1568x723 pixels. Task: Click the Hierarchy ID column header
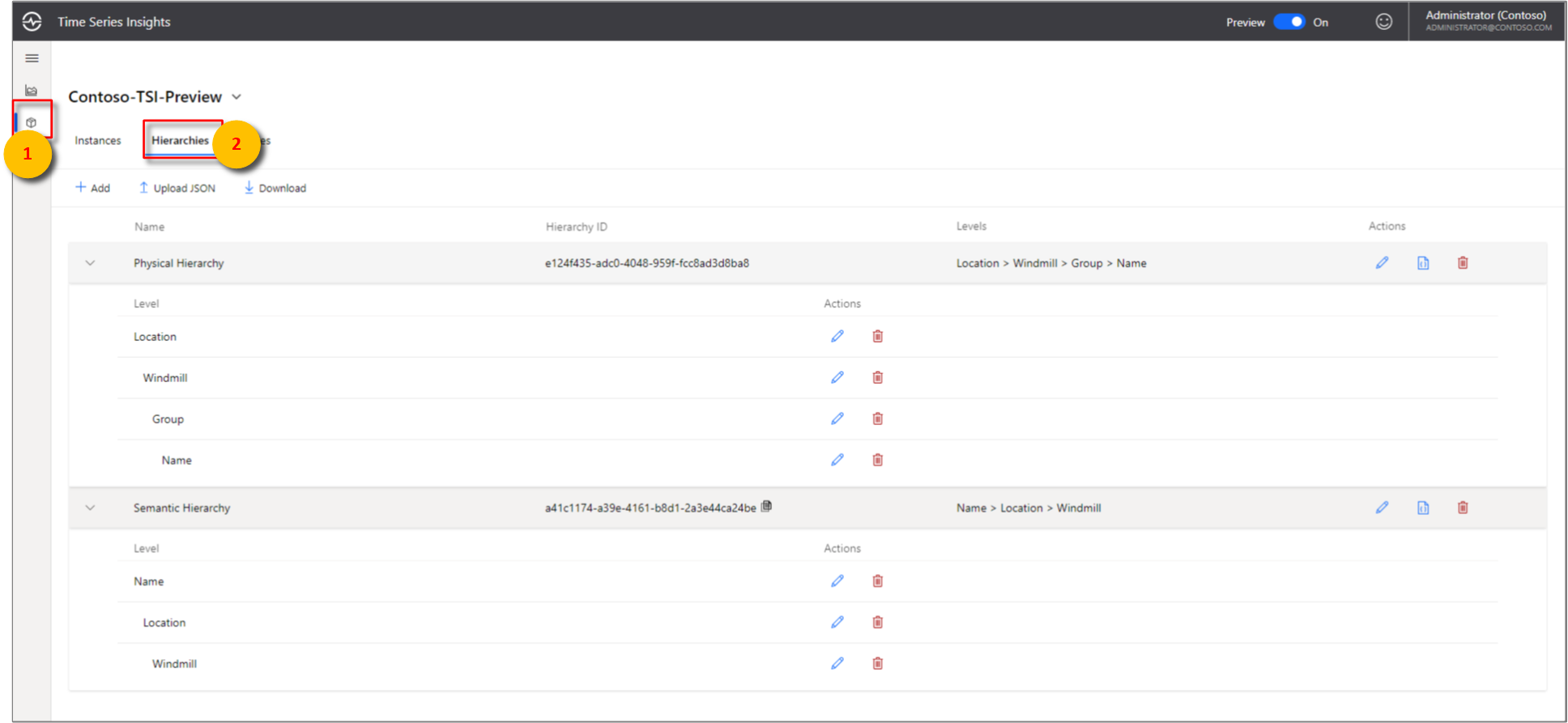click(x=577, y=227)
